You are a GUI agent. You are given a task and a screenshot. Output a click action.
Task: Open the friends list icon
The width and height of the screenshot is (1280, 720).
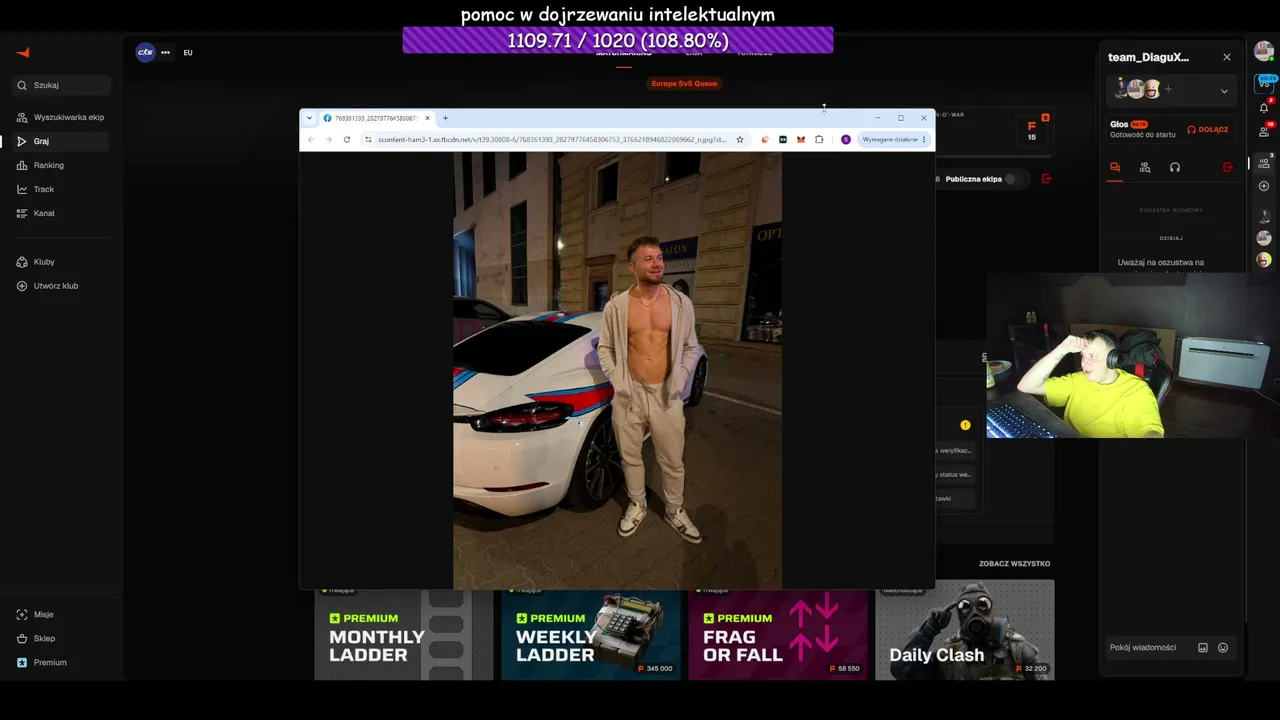pos(1264,133)
